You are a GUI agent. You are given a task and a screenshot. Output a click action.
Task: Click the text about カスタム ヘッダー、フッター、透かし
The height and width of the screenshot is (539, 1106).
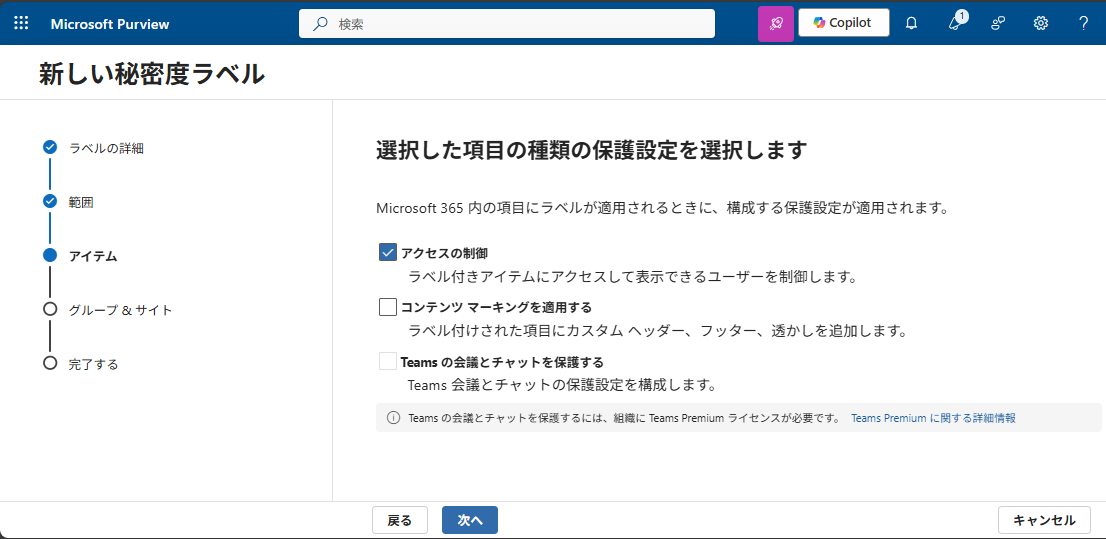[657, 330]
